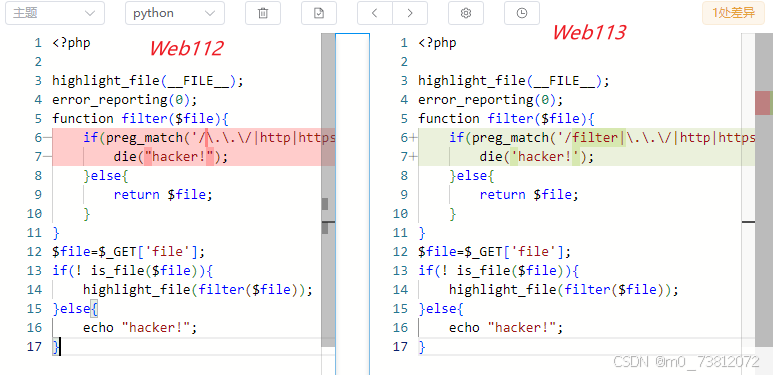Viewport: 773px width, 375px height.
Task: Click the right pane red diff overview marker
Action: 762,102
